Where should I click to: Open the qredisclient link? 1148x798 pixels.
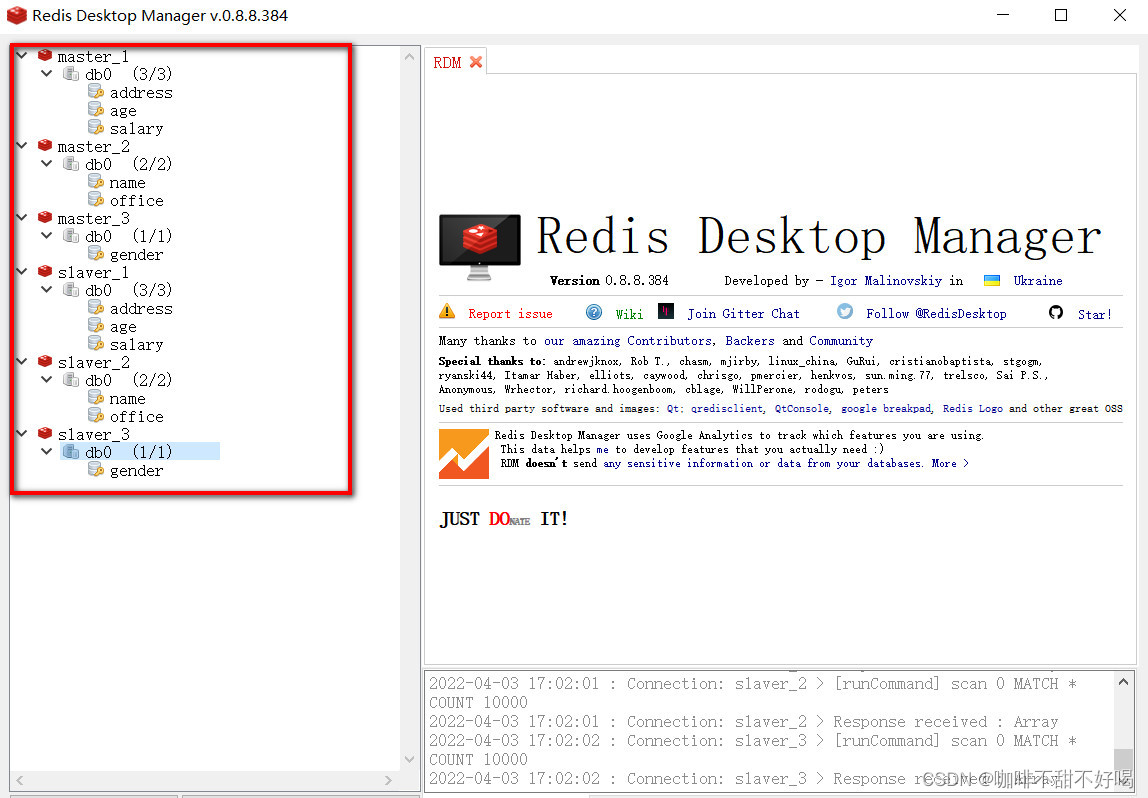727,409
